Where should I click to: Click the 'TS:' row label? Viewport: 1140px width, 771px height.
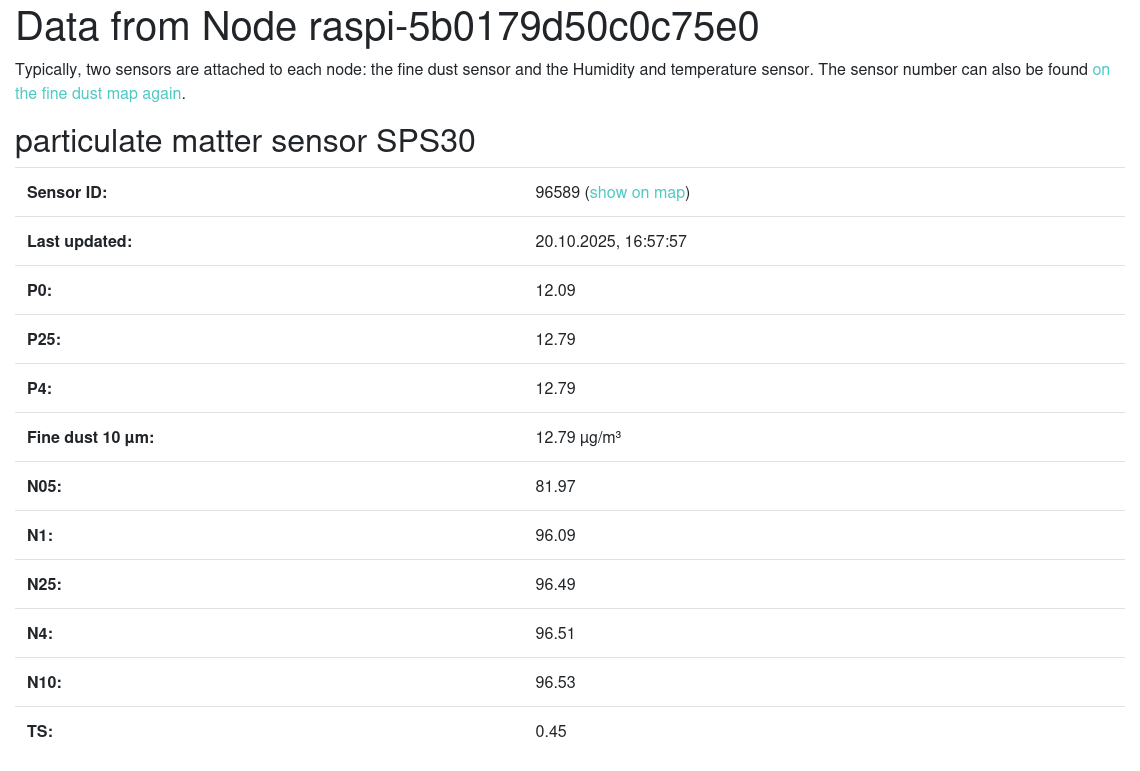coord(40,731)
